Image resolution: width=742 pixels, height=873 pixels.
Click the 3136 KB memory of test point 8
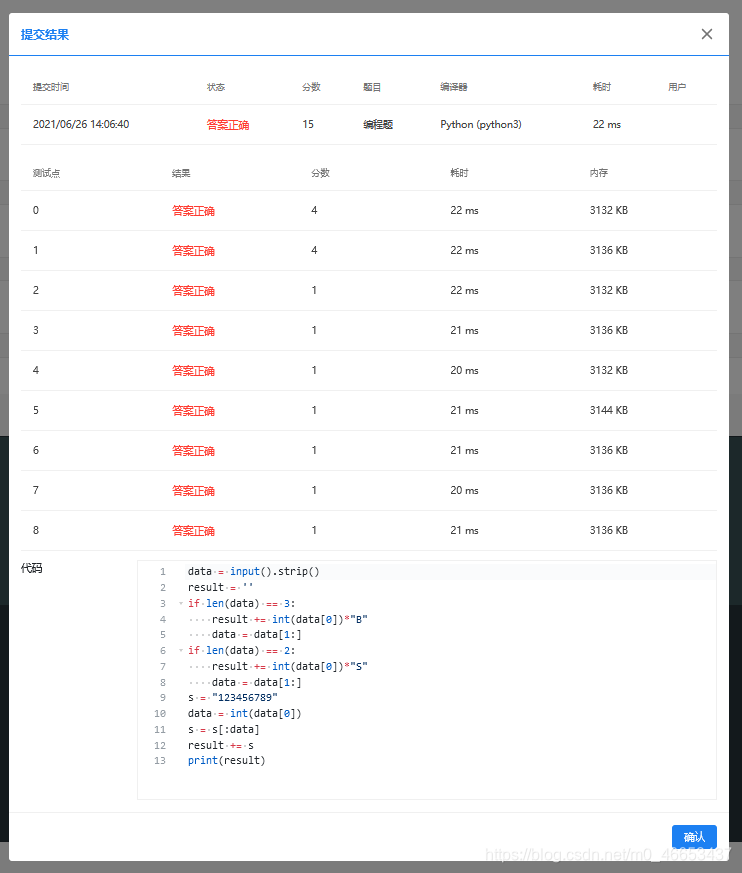click(x=609, y=531)
